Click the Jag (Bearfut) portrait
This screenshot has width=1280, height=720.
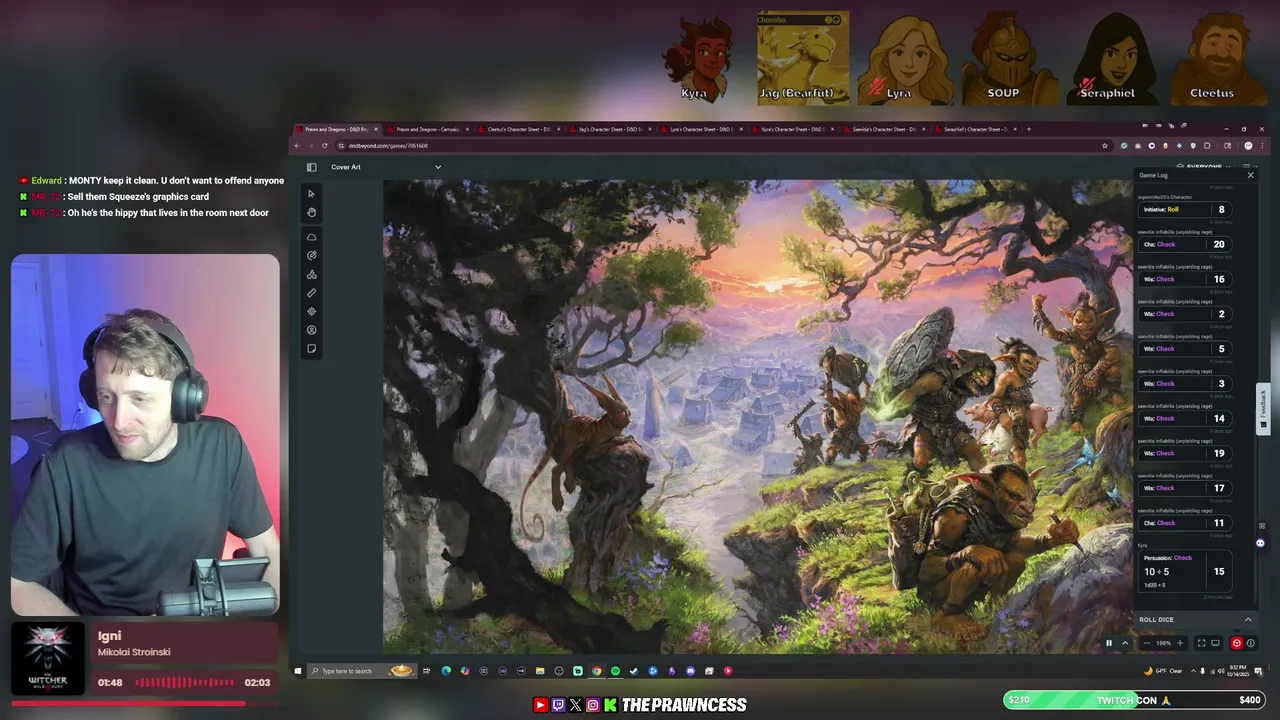(803, 59)
